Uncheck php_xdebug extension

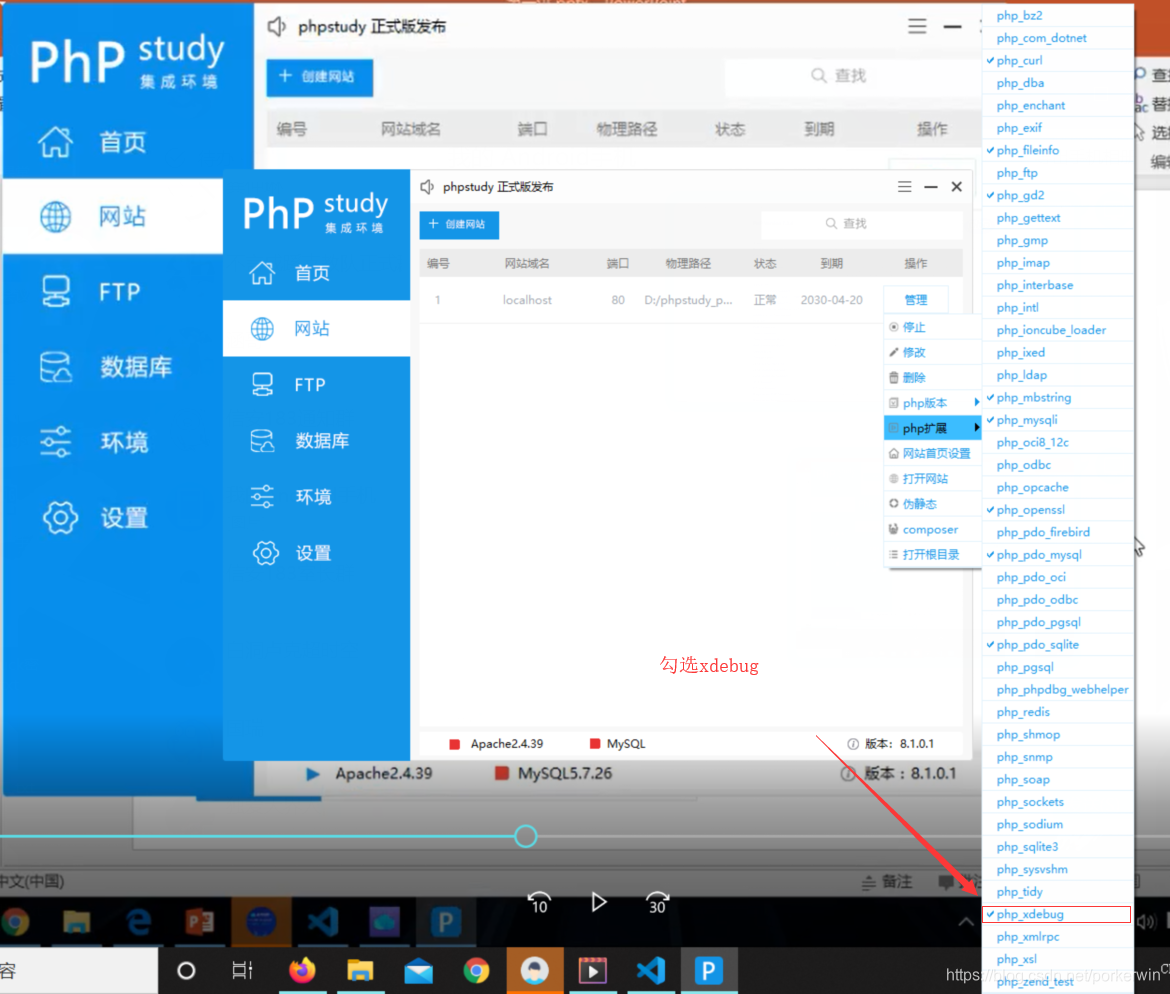[1057, 914]
